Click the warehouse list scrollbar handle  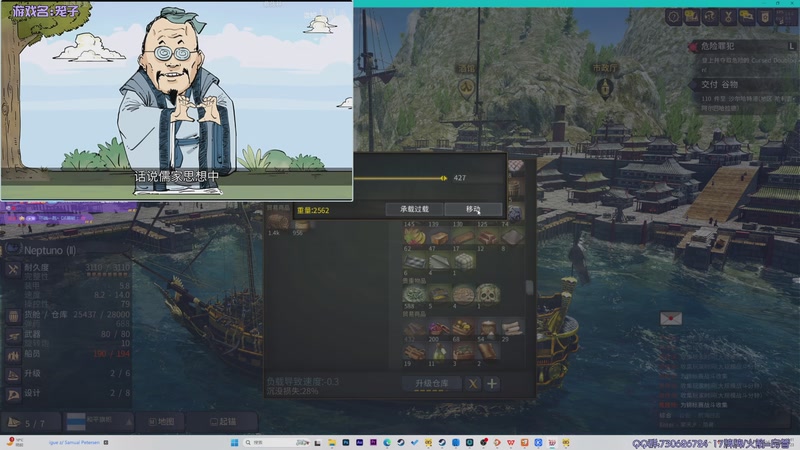(530, 287)
